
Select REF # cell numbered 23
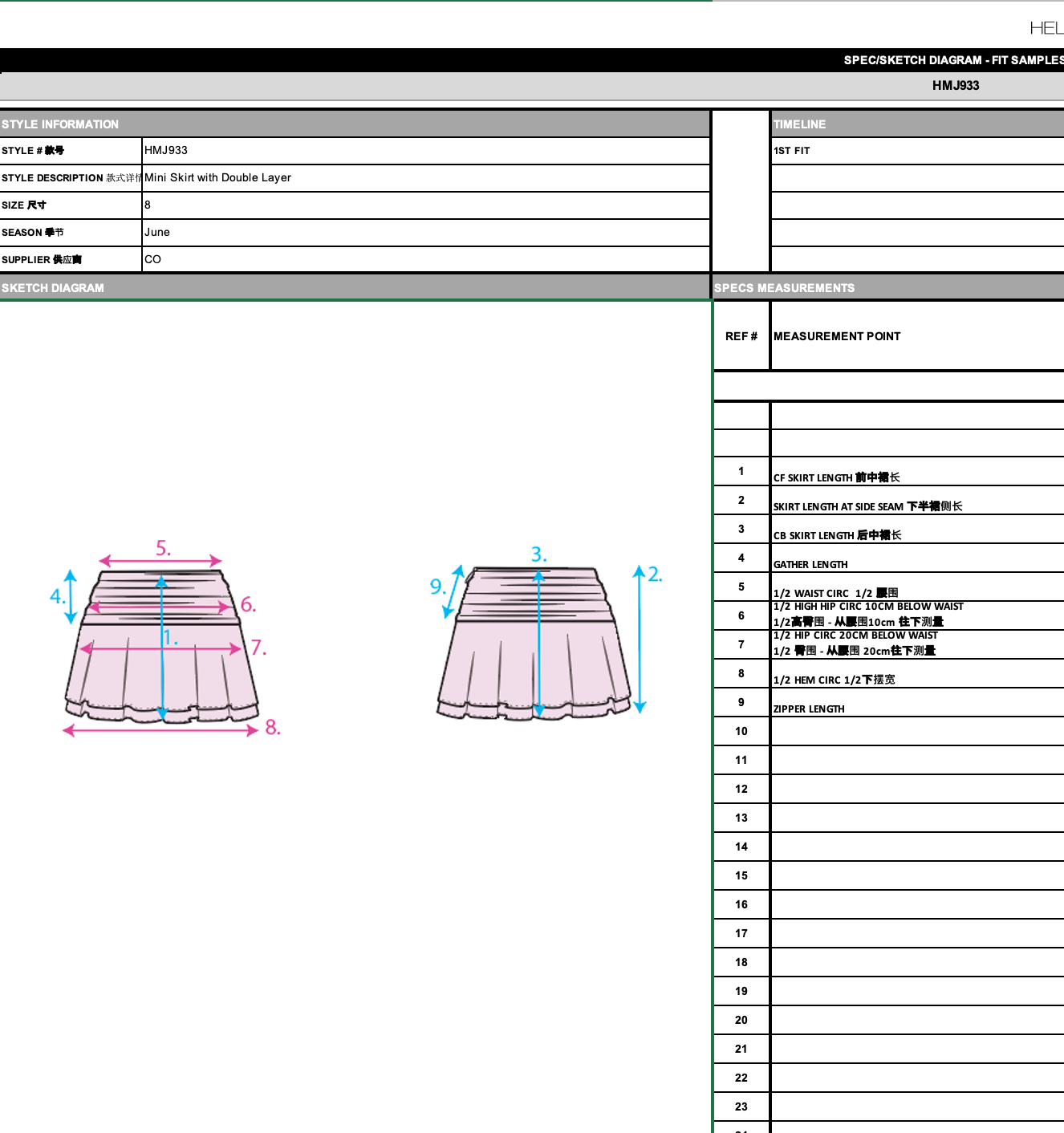click(741, 1107)
